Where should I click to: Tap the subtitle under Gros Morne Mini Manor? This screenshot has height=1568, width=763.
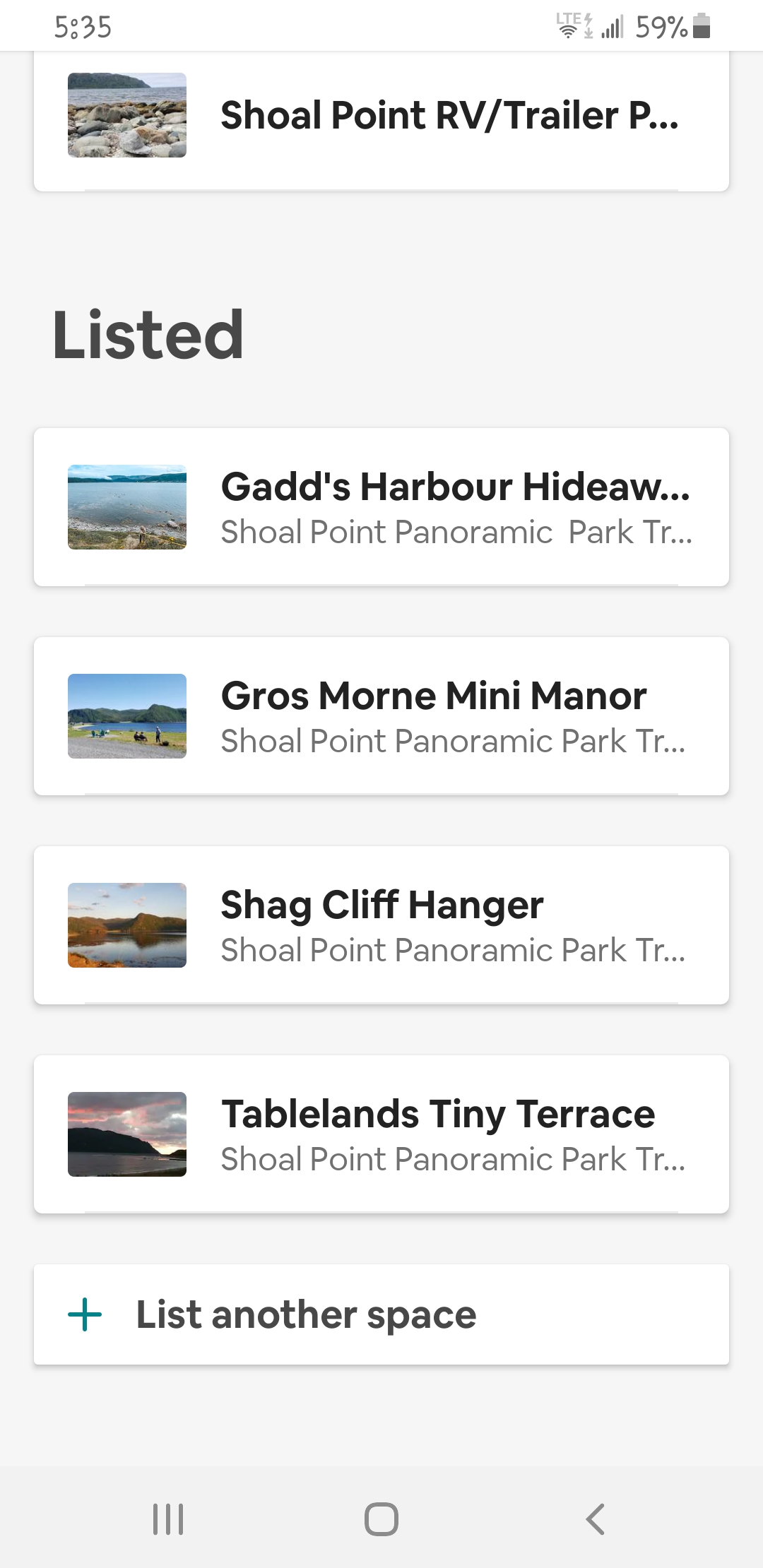[453, 741]
